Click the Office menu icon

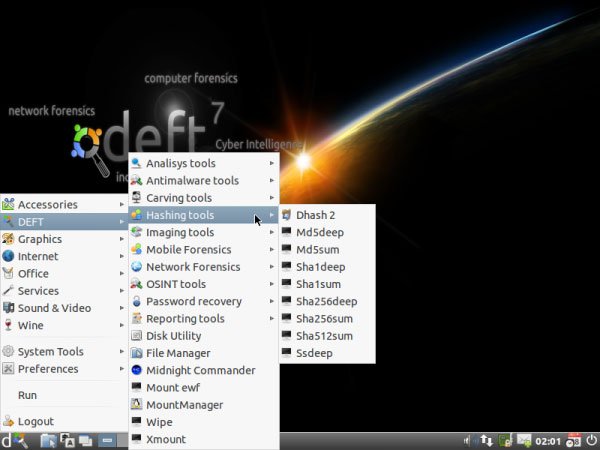pyautogui.click(x=8, y=273)
